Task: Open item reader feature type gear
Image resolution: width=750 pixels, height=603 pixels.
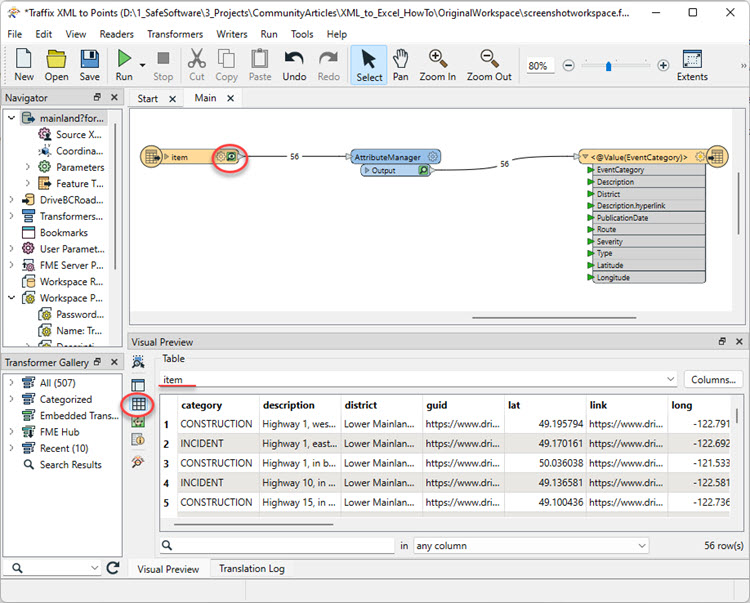Action: pyautogui.click(x=220, y=156)
